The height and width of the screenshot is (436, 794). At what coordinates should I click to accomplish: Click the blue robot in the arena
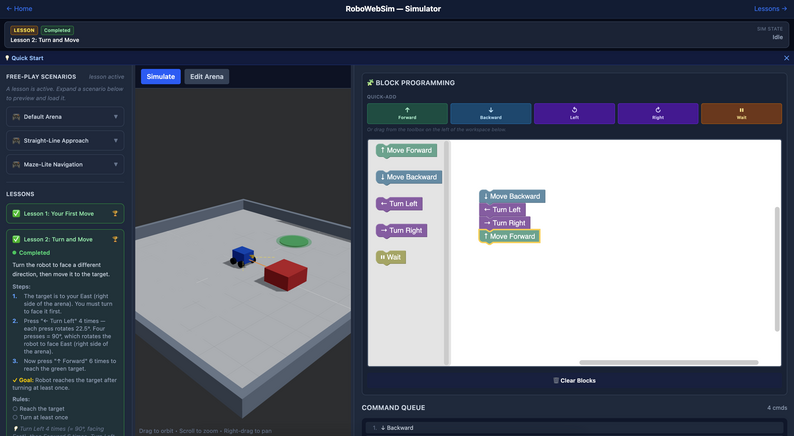(243, 256)
